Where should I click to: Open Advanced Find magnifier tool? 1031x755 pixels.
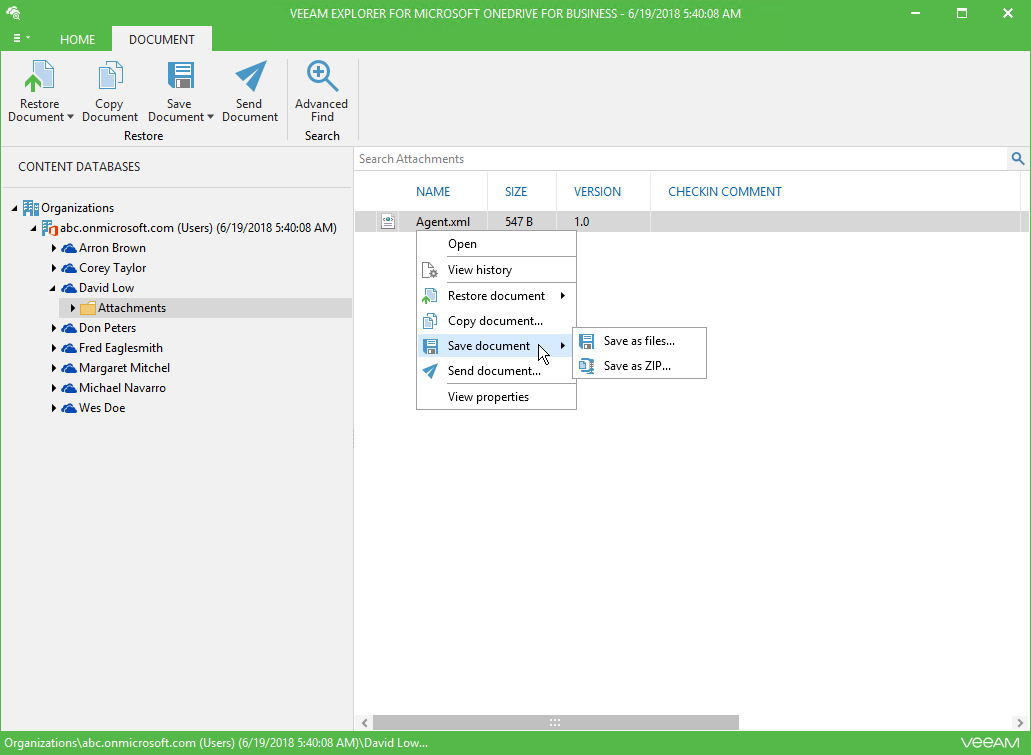[322, 76]
